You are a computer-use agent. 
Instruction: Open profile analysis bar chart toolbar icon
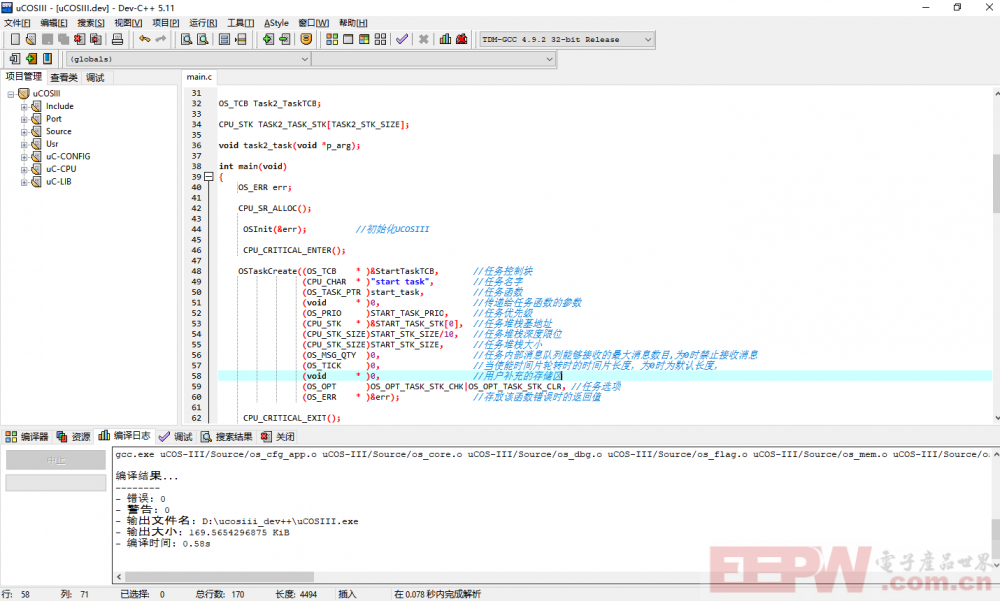pyautogui.click(x=445, y=40)
